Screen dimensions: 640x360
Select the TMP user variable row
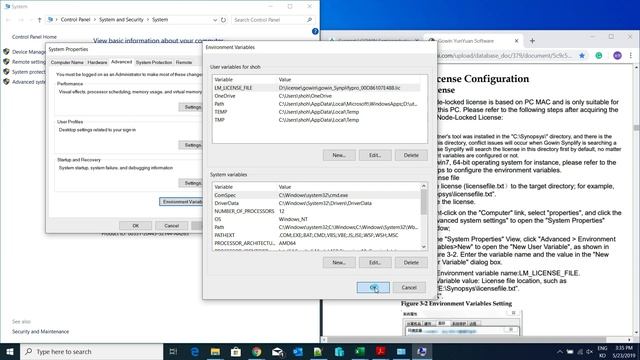click(x=316, y=120)
